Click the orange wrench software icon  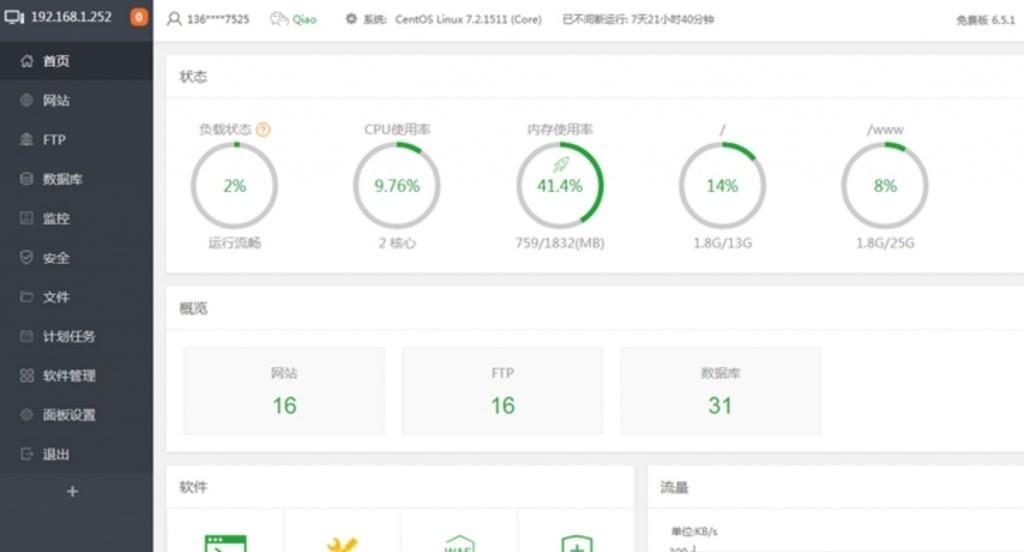pyautogui.click(x=342, y=543)
